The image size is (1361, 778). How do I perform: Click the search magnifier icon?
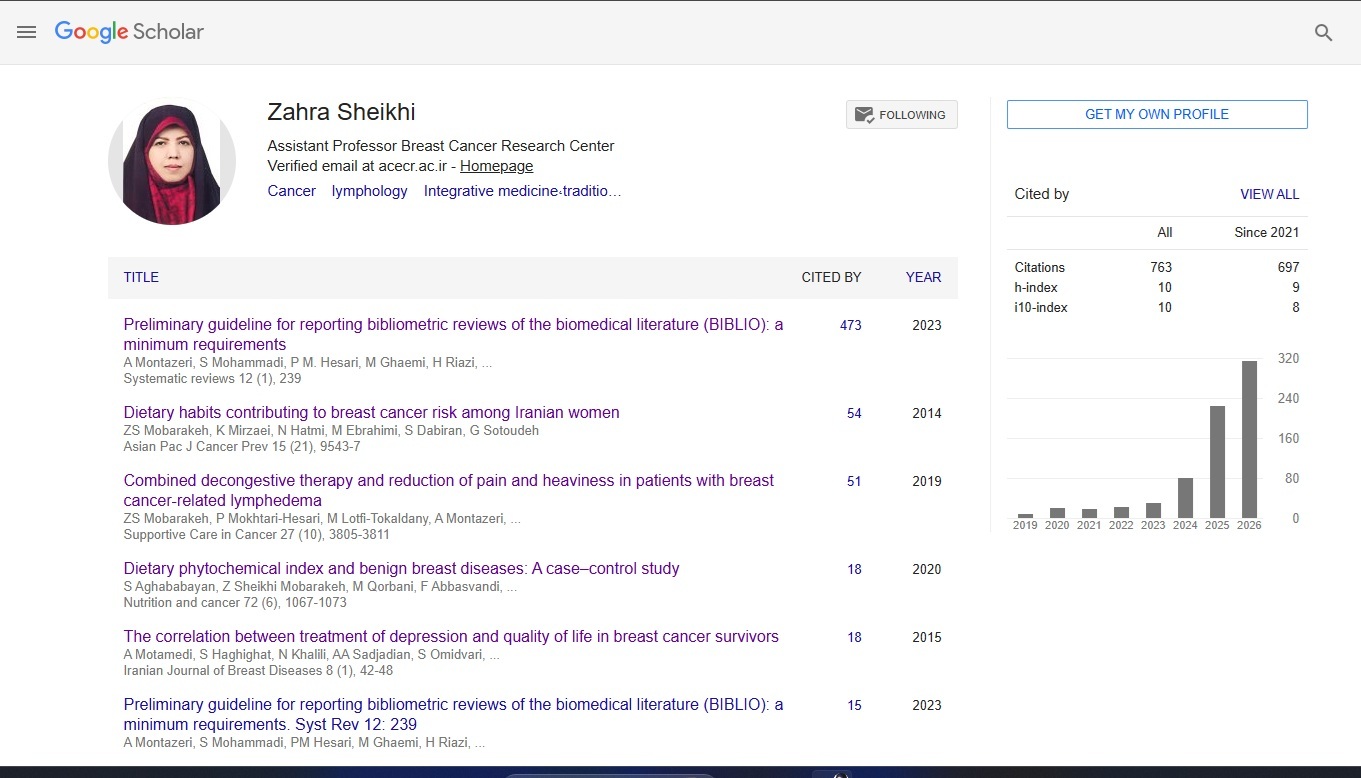pos(1323,33)
